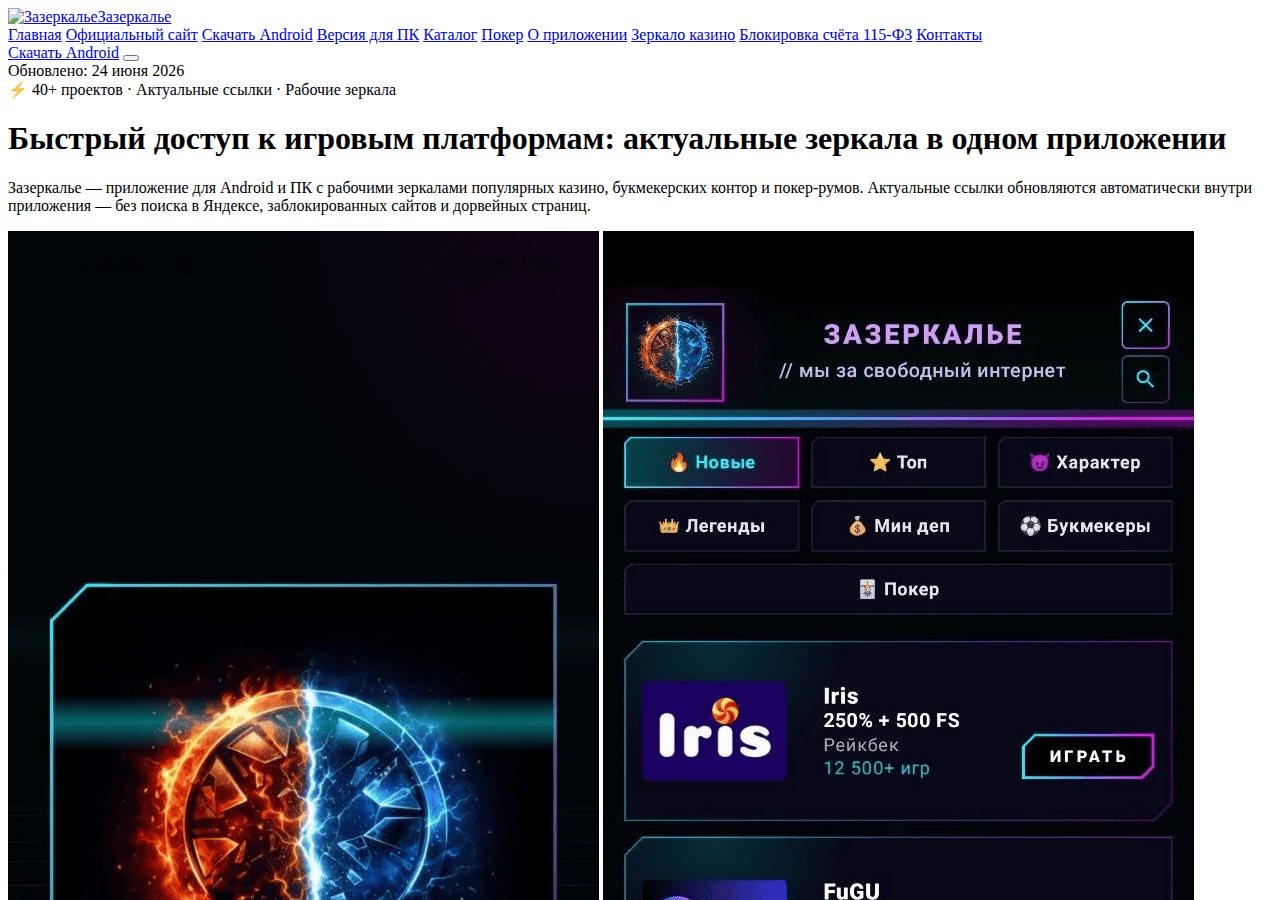1280x900 pixels.
Task: Toggle the small menu button beside Скачать Android
Action: pos(131,57)
